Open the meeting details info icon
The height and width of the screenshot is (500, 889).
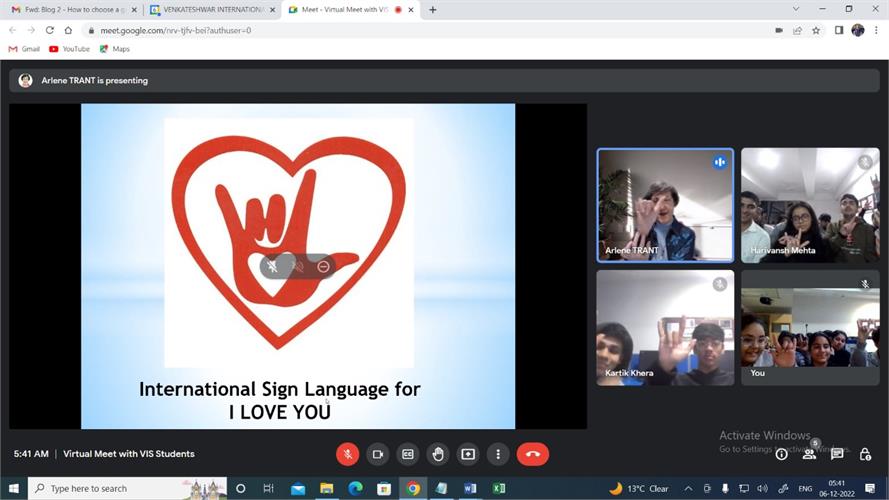pyautogui.click(x=781, y=454)
